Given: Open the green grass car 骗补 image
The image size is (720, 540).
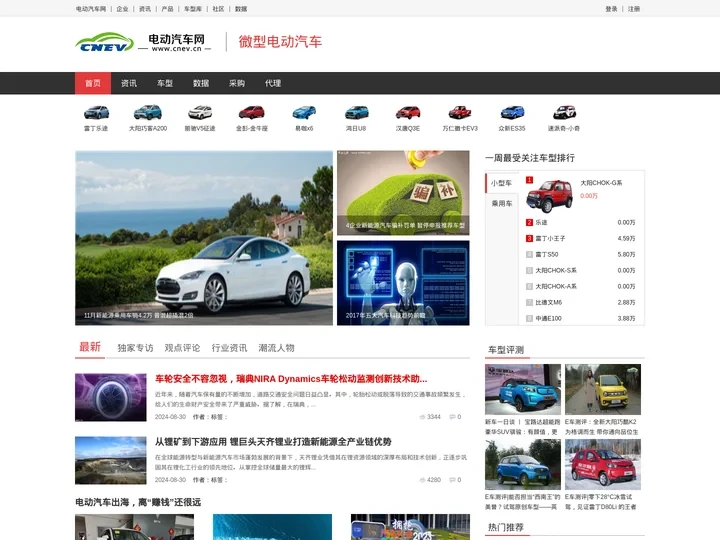Looking at the screenshot, I should [x=403, y=193].
